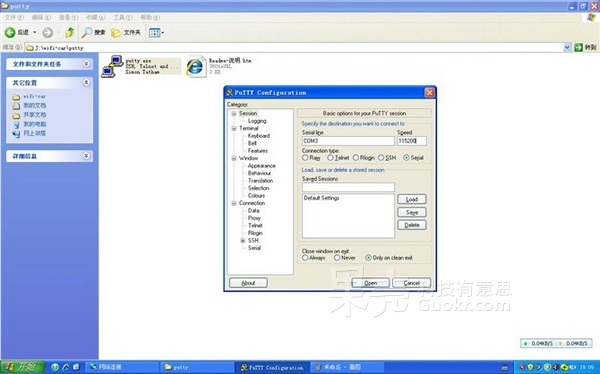Select the Serial category in tree
The width and height of the screenshot is (600, 374).
point(254,248)
